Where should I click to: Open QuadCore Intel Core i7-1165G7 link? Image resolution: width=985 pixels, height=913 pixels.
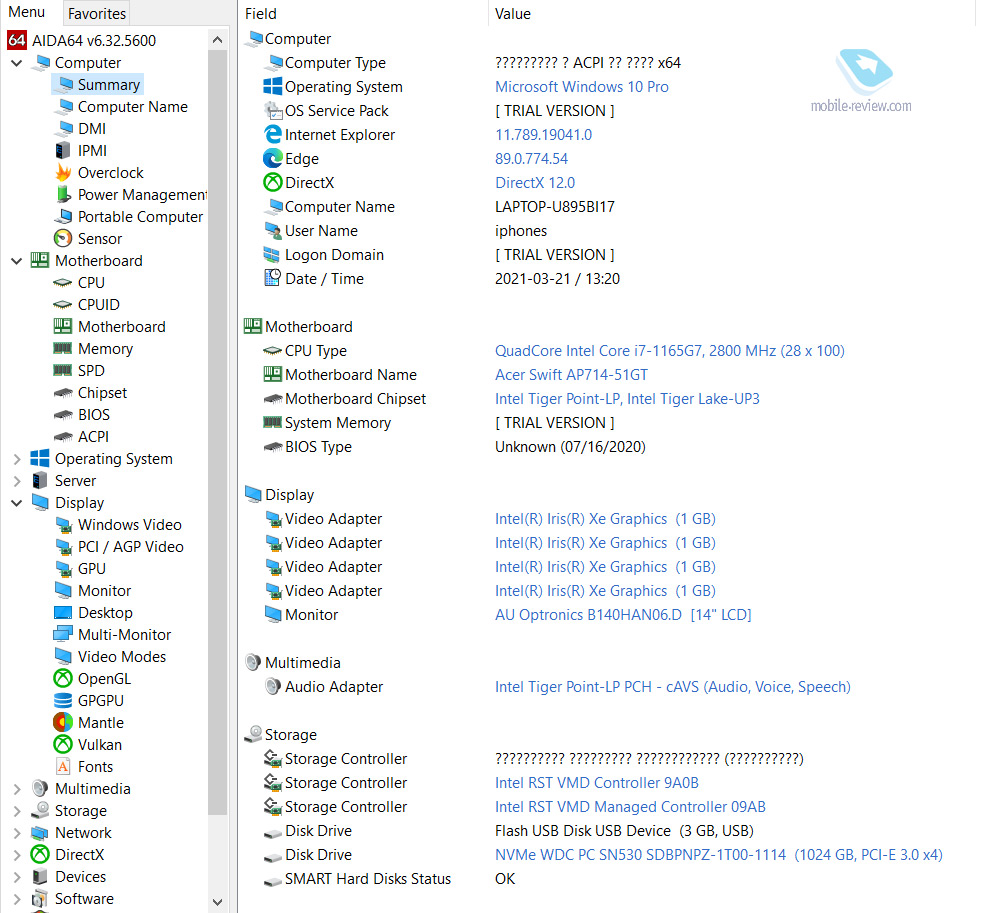670,351
